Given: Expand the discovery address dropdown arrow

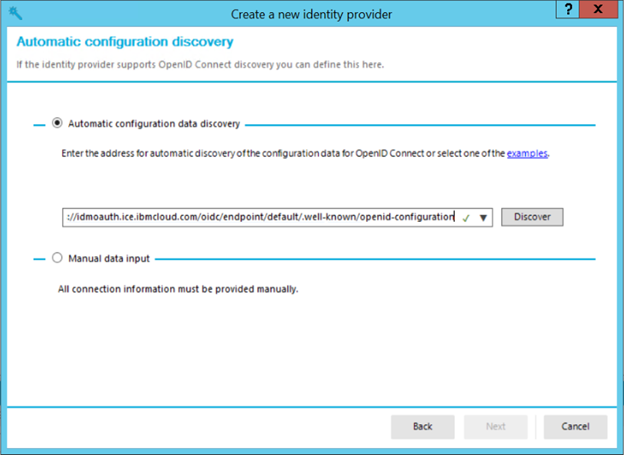Looking at the screenshot, I should (x=483, y=218).
